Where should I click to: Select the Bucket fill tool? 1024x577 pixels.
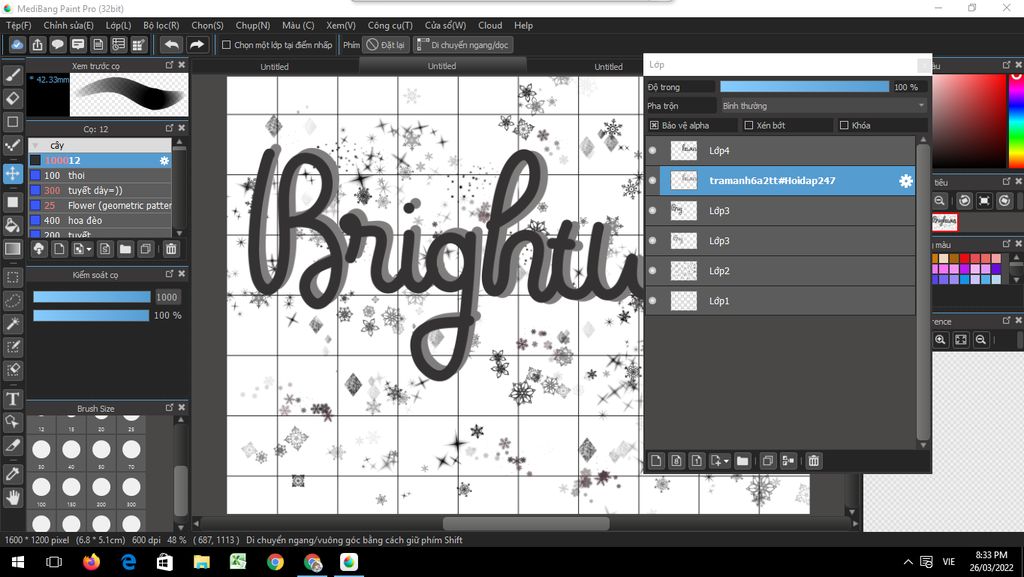12,225
